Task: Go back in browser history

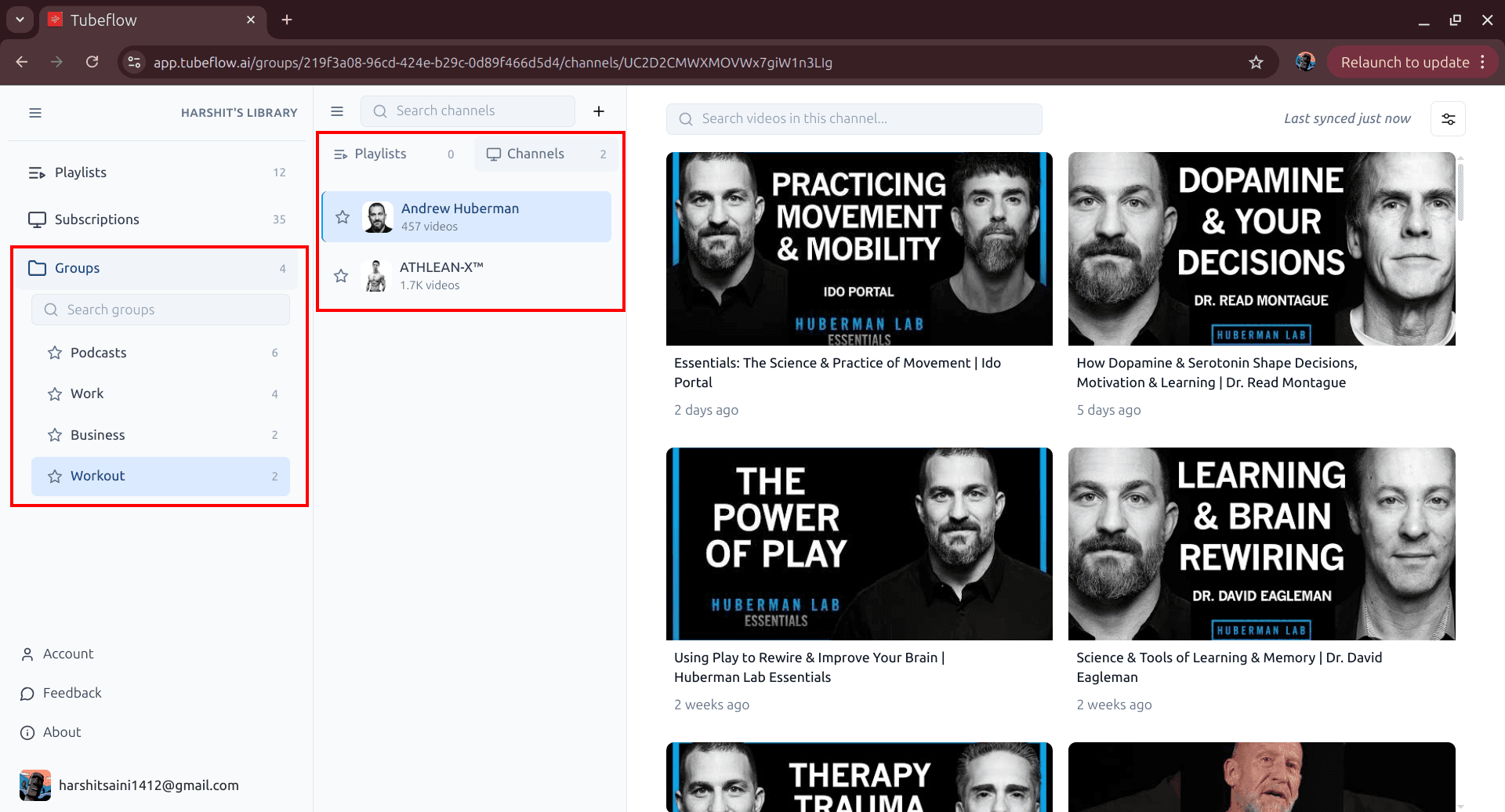Action: coord(22,62)
